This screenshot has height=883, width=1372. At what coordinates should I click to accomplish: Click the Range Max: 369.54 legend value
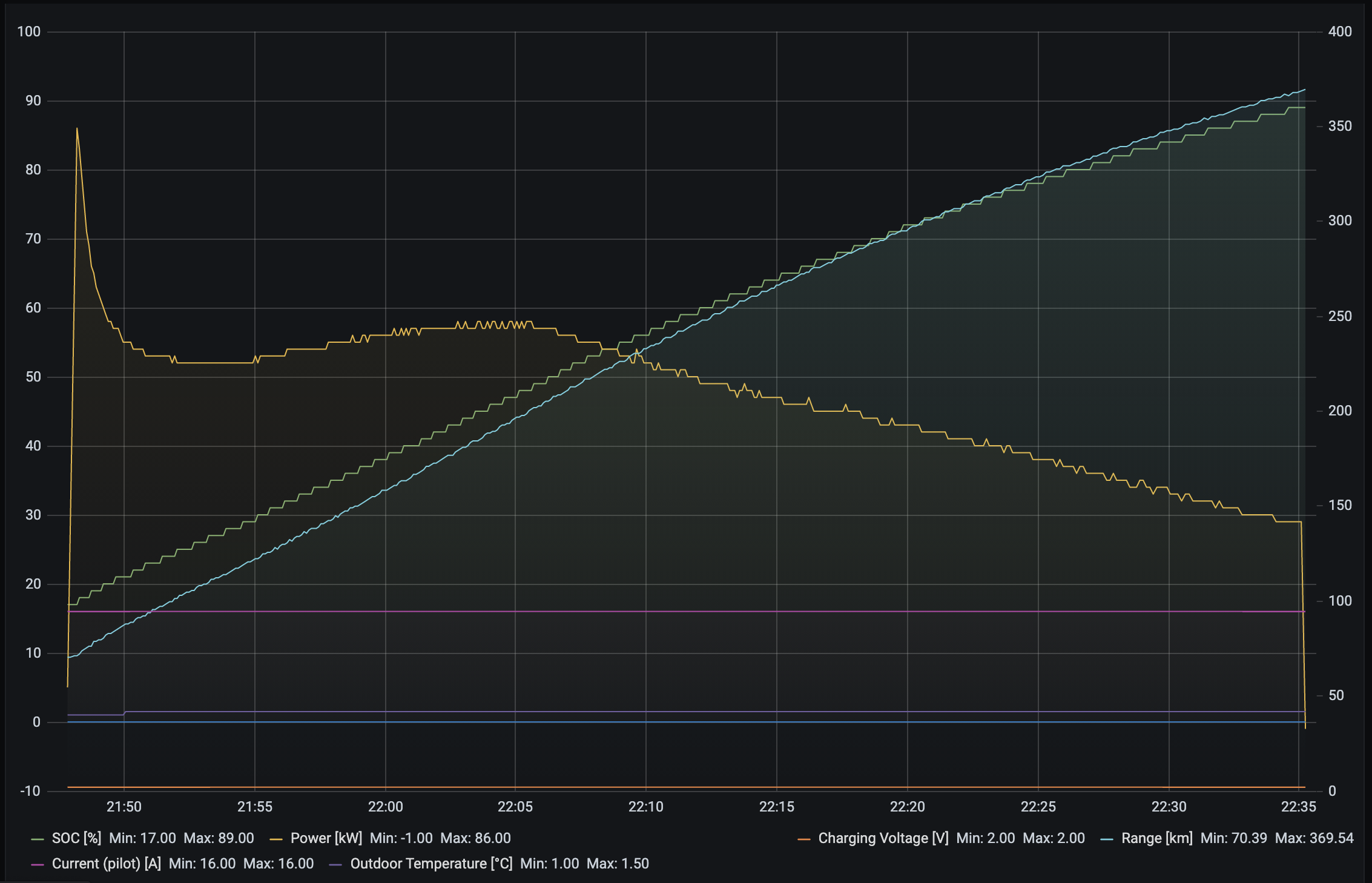pyautogui.click(x=1314, y=838)
